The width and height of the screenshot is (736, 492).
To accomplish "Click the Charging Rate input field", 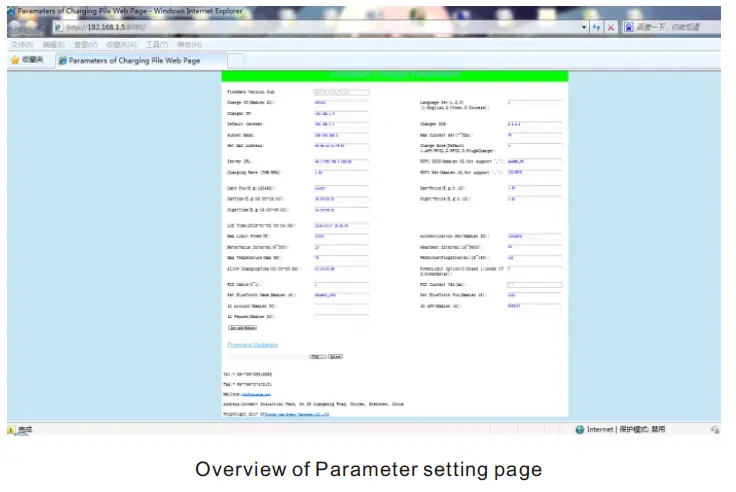I will (x=341, y=173).
